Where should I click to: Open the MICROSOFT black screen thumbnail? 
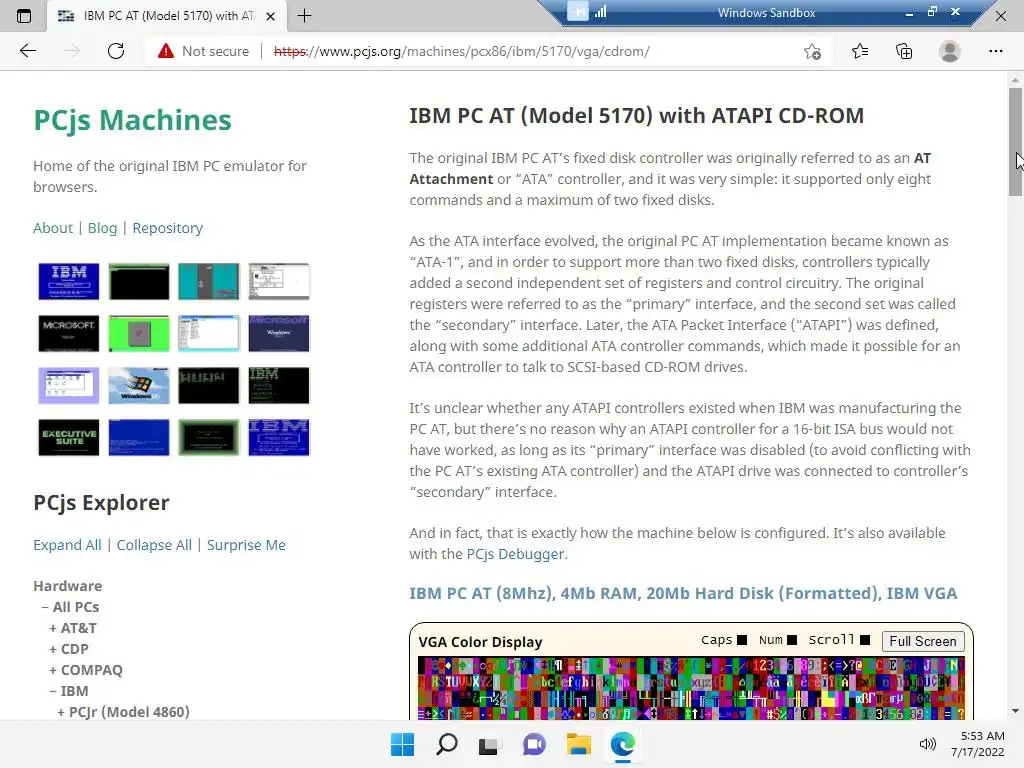tap(69, 333)
